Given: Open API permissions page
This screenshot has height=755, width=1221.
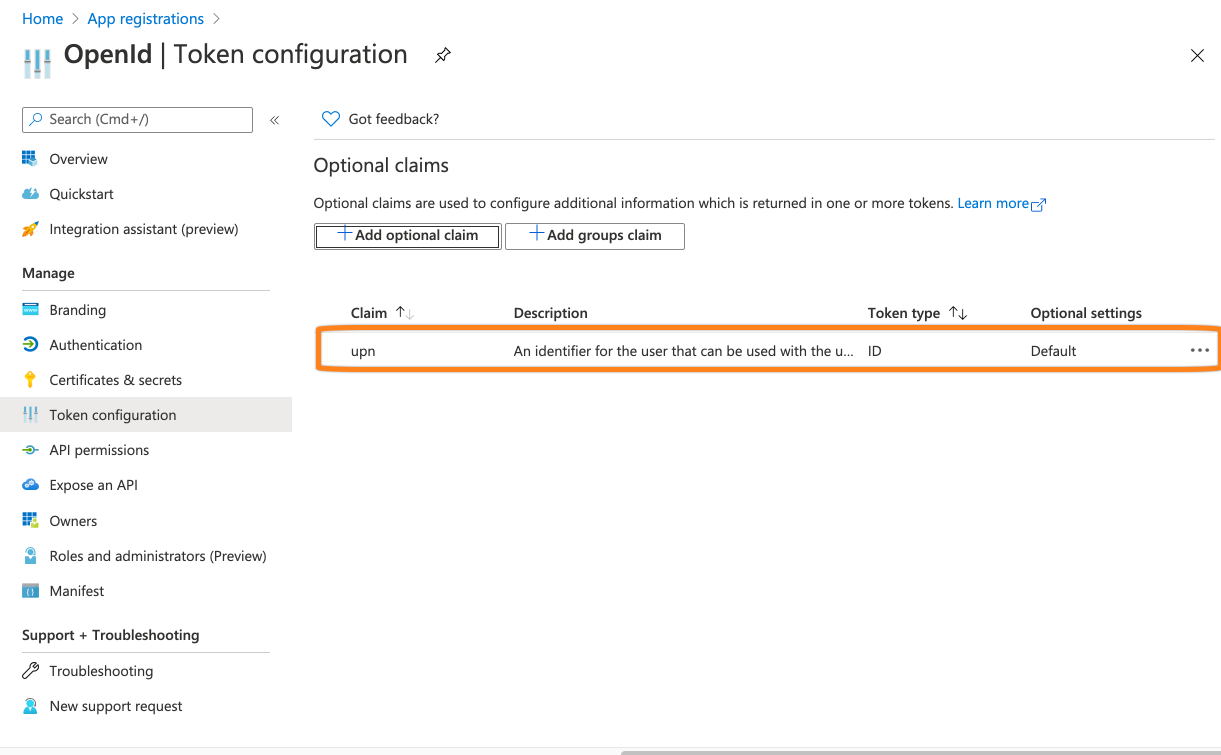Looking at the screenshot, I should (x=99, y=450).
